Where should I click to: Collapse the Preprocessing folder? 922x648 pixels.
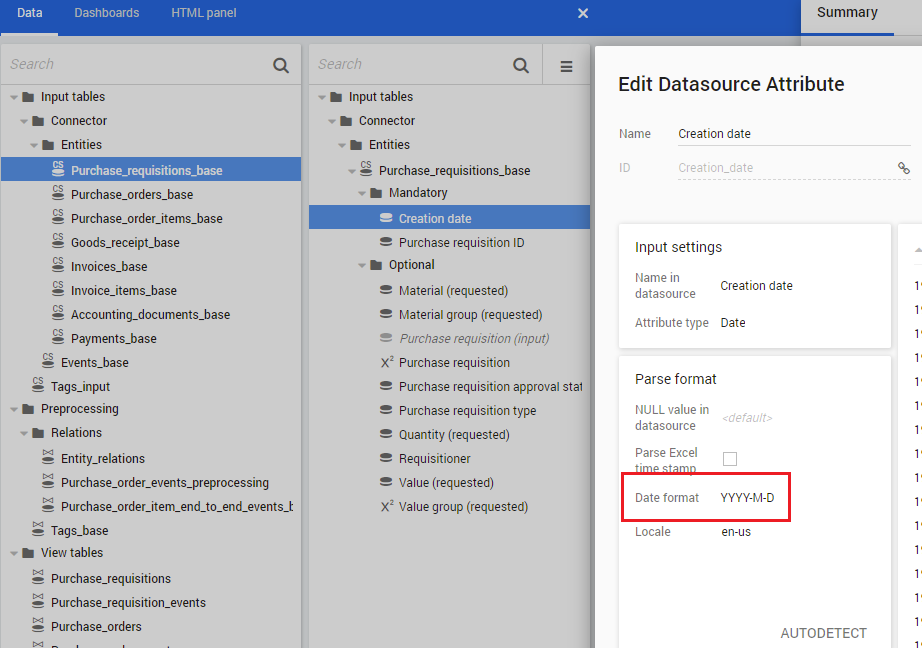tap(14, 409)
